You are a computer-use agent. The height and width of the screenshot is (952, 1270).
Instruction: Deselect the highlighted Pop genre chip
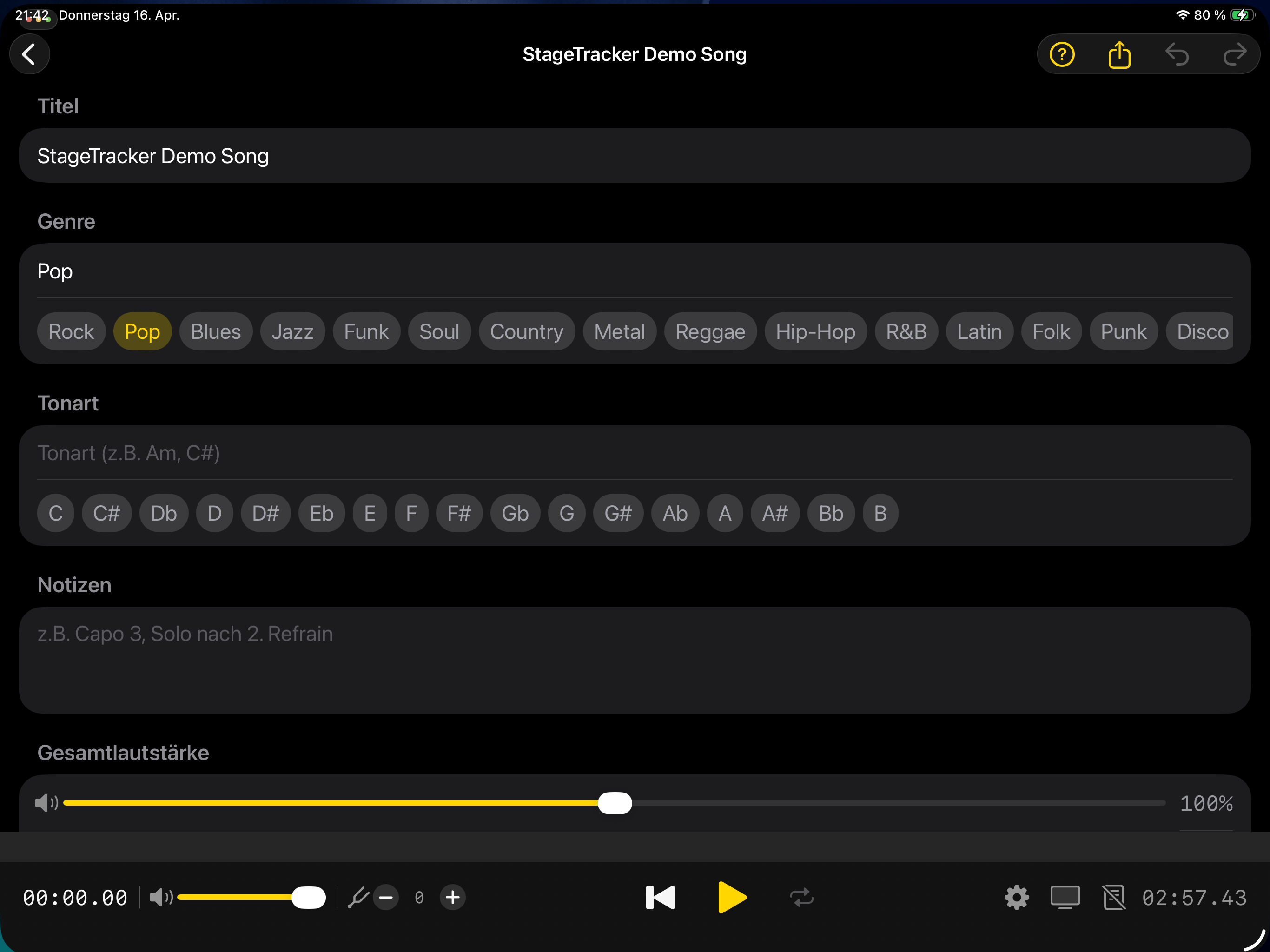pos(142,331)
